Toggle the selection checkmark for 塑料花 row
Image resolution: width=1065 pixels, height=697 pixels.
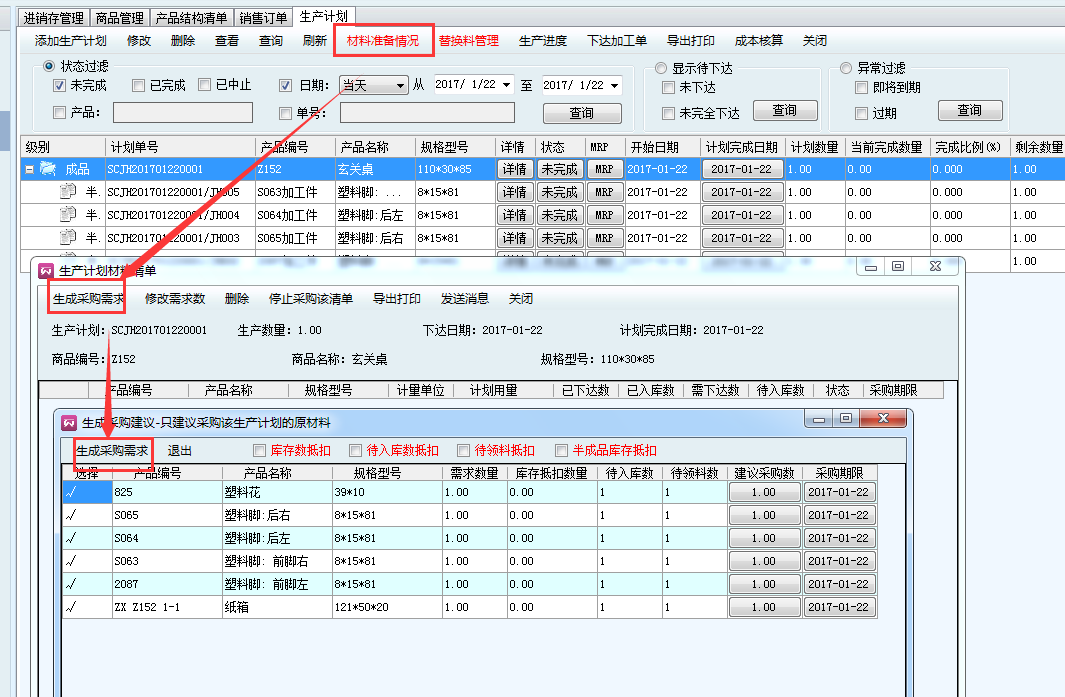point(70,492)
